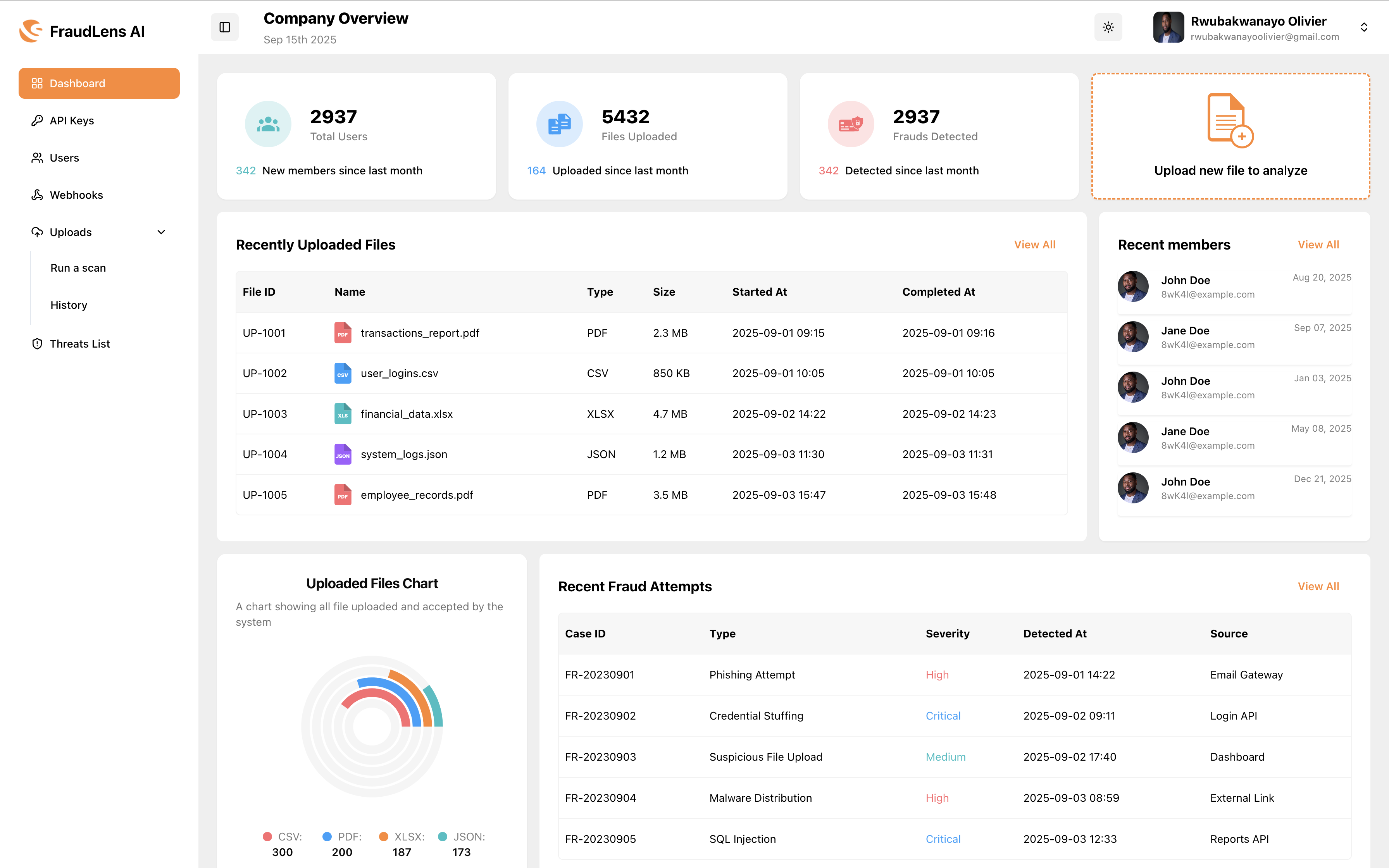Click the Frauds Detected card icon

(851, 124)
